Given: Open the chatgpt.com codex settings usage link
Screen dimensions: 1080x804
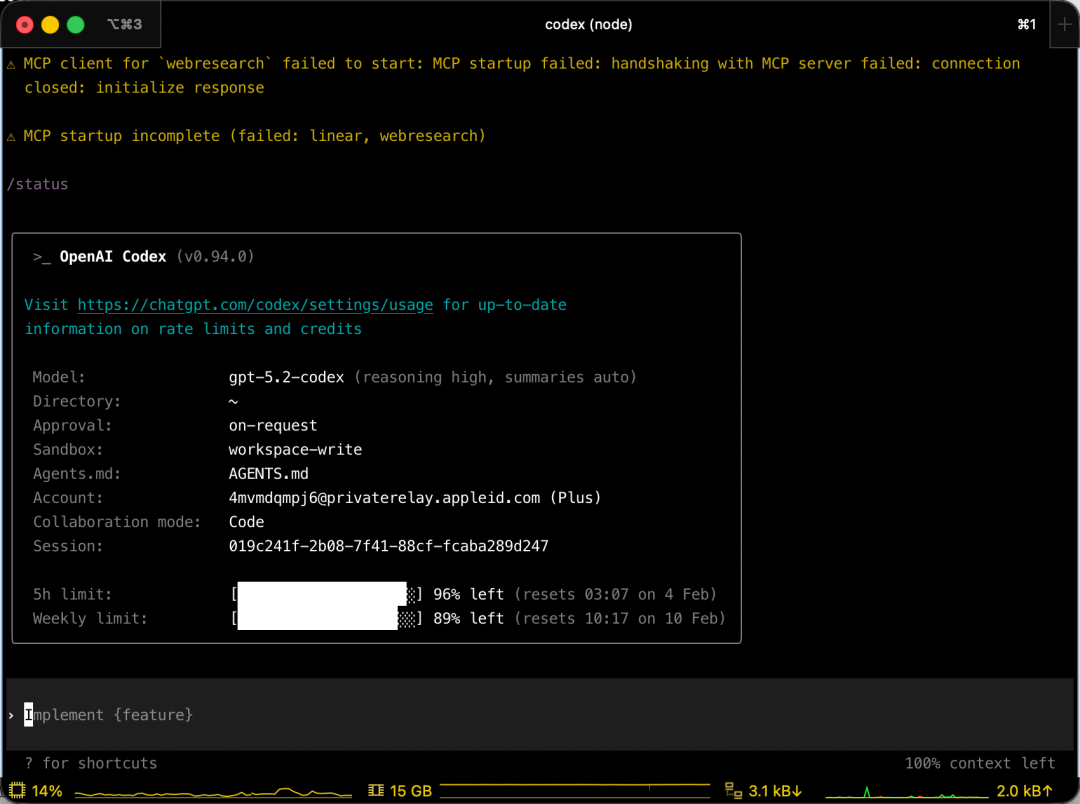Looking at the screenshot, I should [x=255, y=305].
